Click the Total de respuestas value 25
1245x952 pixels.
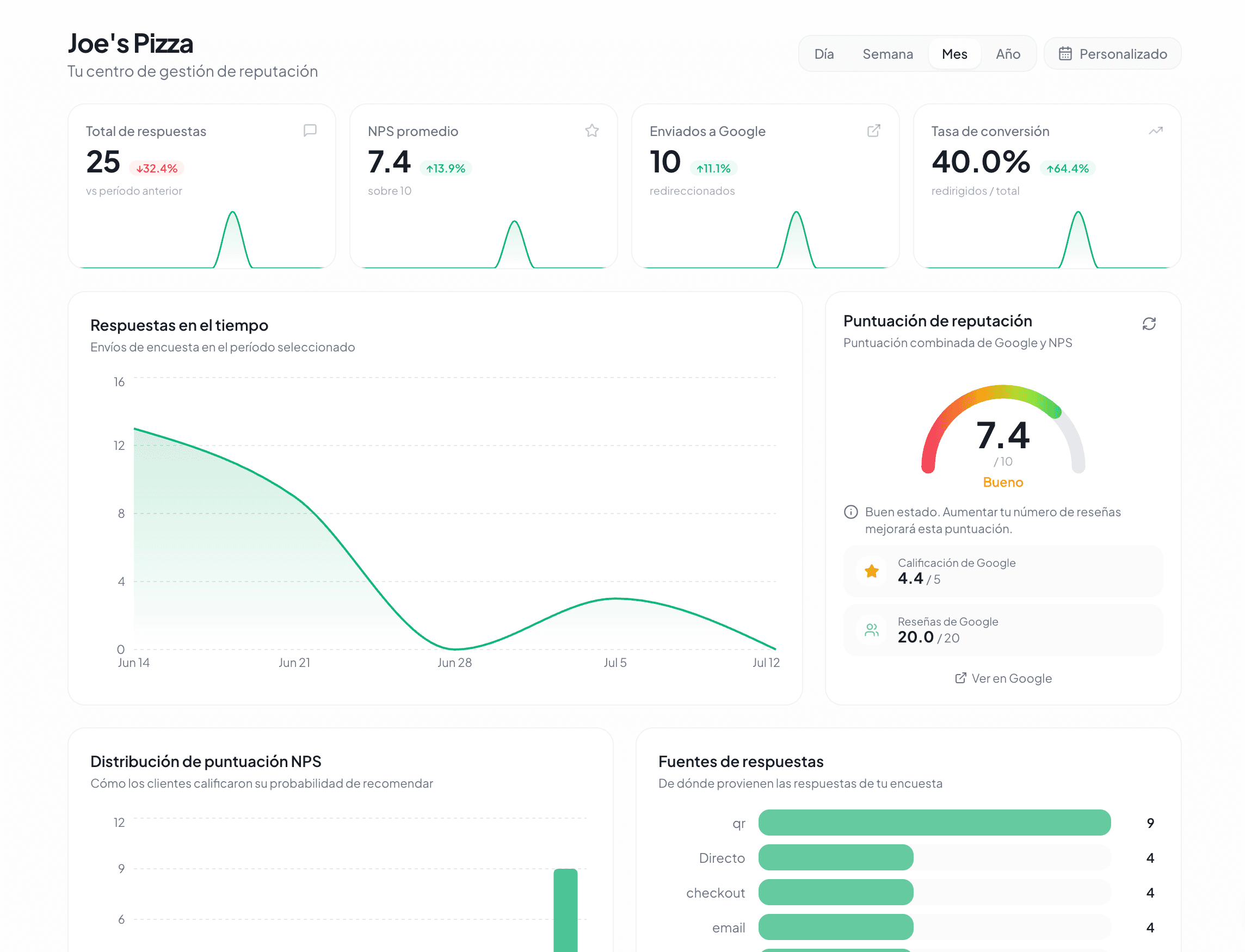pos(103,162)
